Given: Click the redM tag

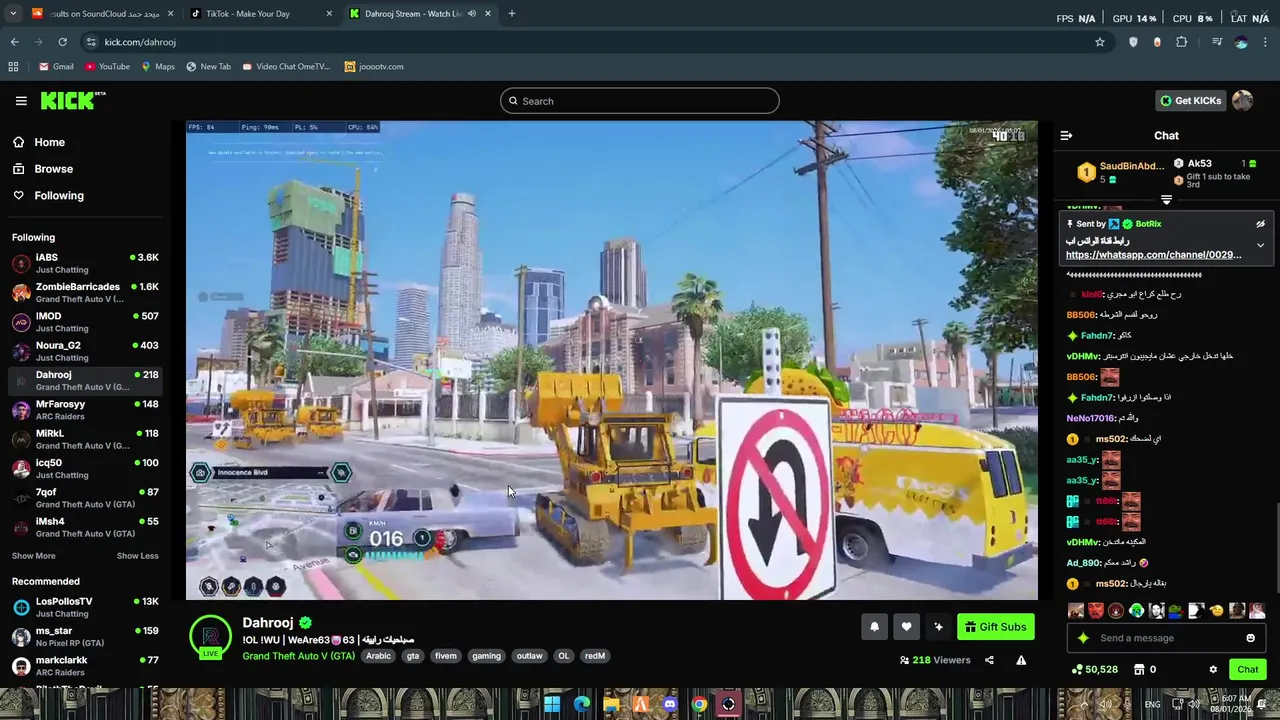Looking at the screenshot, I should tap(595, 656).
